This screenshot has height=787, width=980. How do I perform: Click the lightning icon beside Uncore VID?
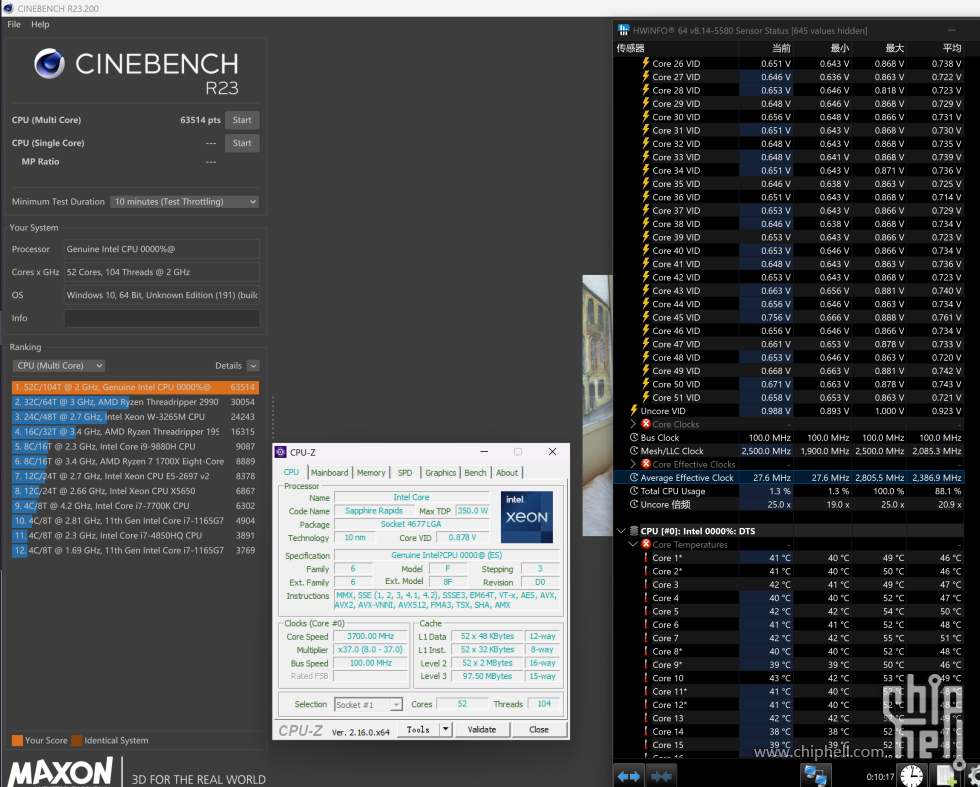634,411
